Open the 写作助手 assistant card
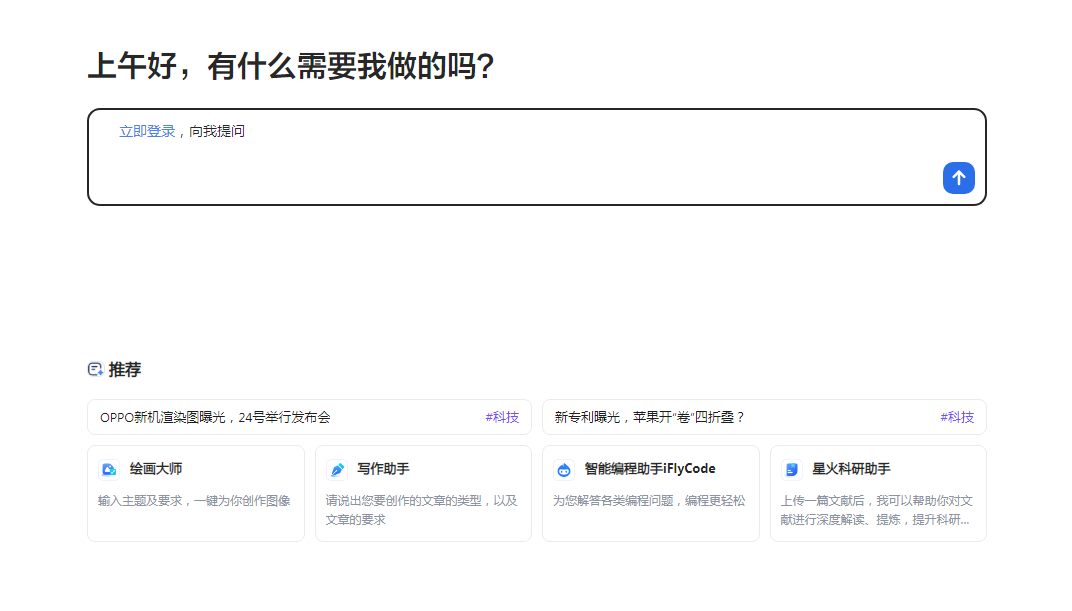Screen dimensions: 1072x611 423,493
